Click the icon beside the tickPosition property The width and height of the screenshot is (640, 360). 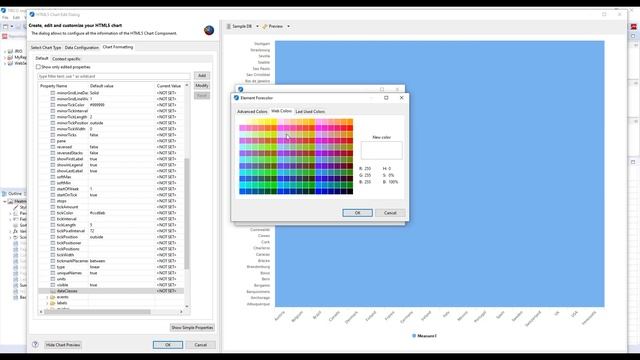[53, 237]
